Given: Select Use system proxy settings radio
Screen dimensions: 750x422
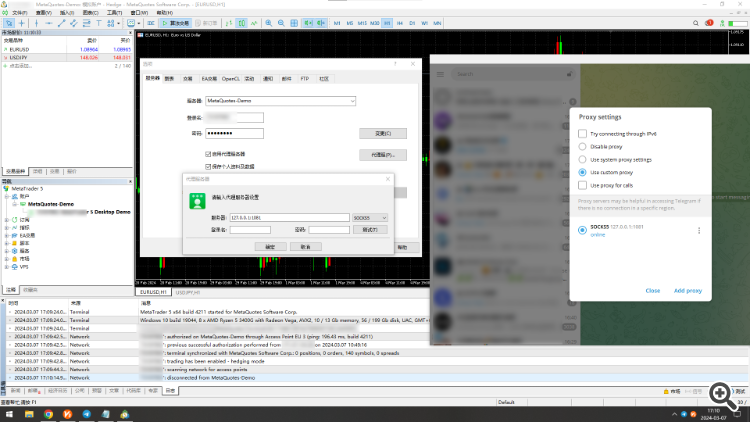Looking at the screenshot, I should click(x=582, y=159).
